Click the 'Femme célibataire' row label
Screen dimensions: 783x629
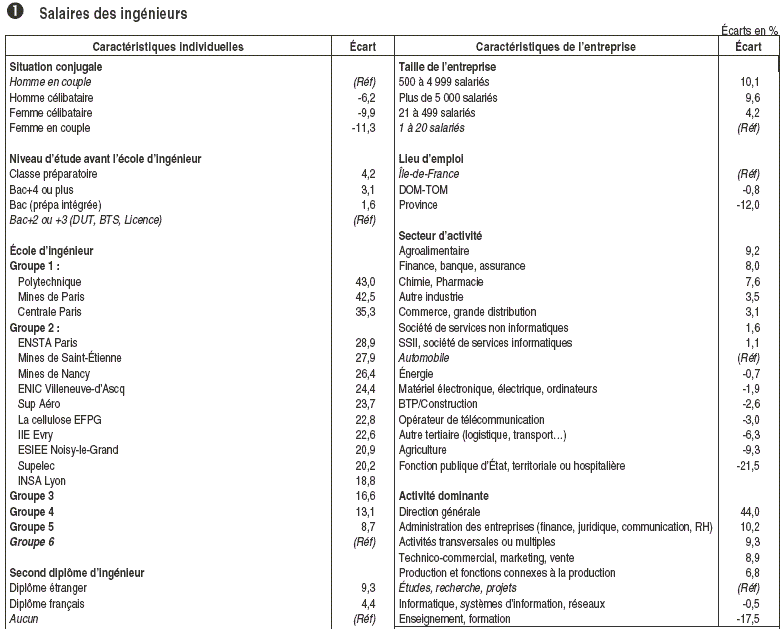coord(50,113)
